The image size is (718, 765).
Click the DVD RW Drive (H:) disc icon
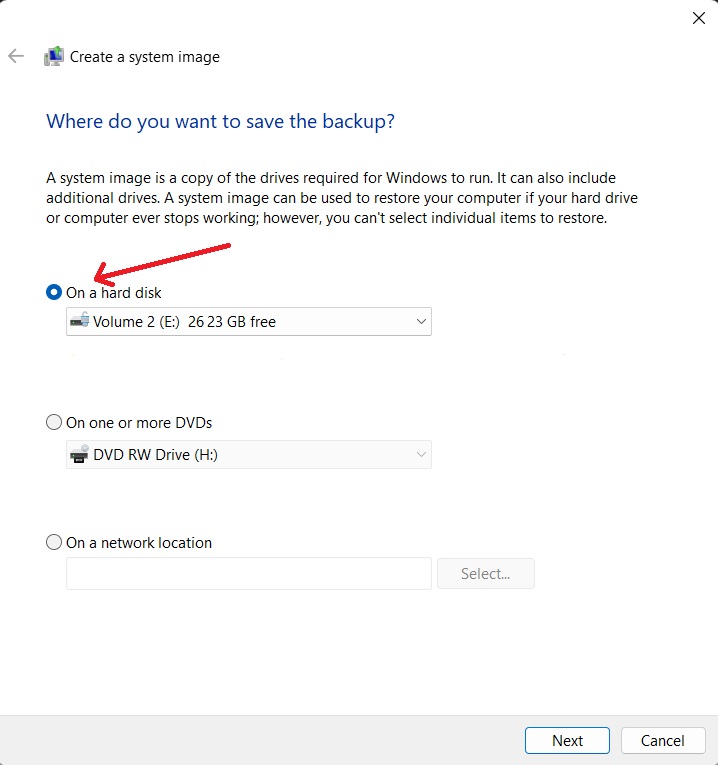pos(80,454)
